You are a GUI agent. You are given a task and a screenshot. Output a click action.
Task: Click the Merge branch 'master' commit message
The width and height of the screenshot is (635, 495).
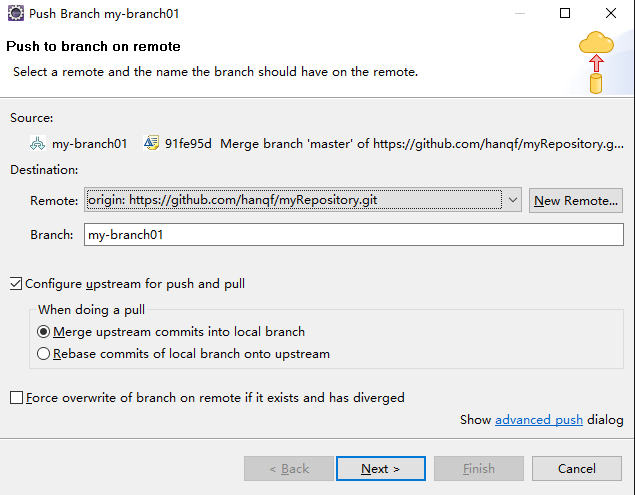click(422, 143)
